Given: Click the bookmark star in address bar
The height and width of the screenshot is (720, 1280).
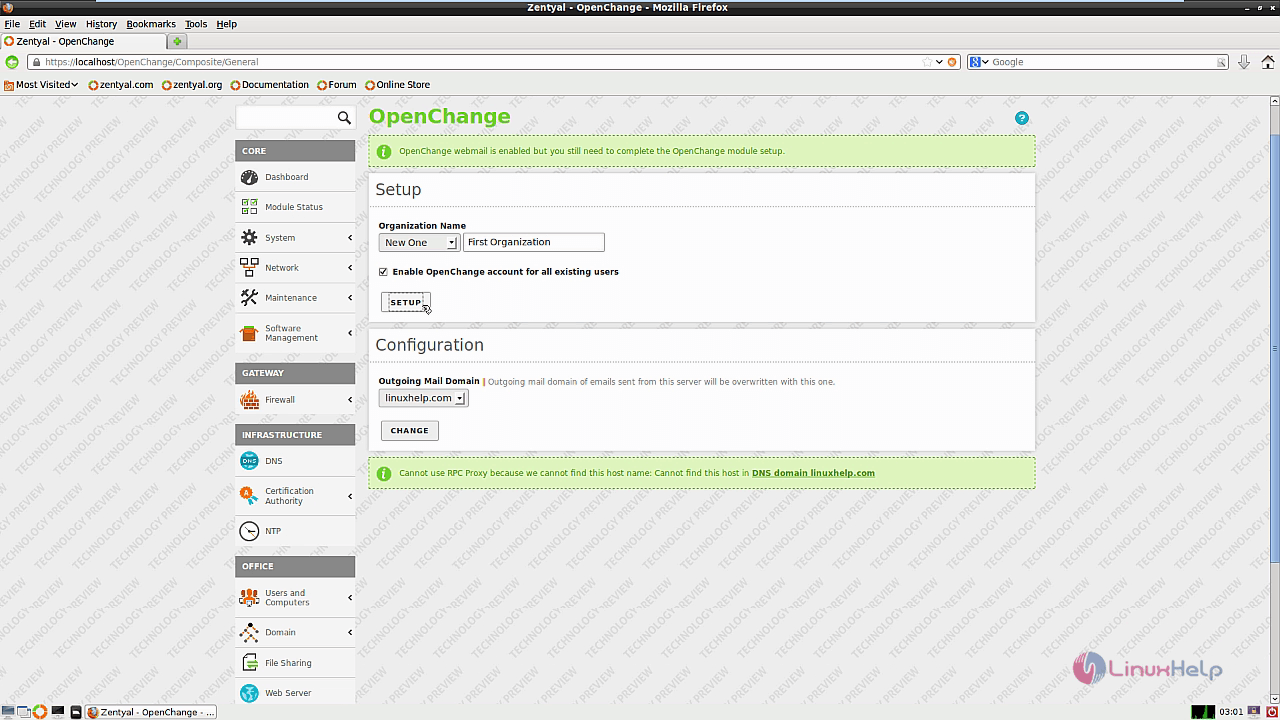Looking at the screenshot, I should 926,62.
